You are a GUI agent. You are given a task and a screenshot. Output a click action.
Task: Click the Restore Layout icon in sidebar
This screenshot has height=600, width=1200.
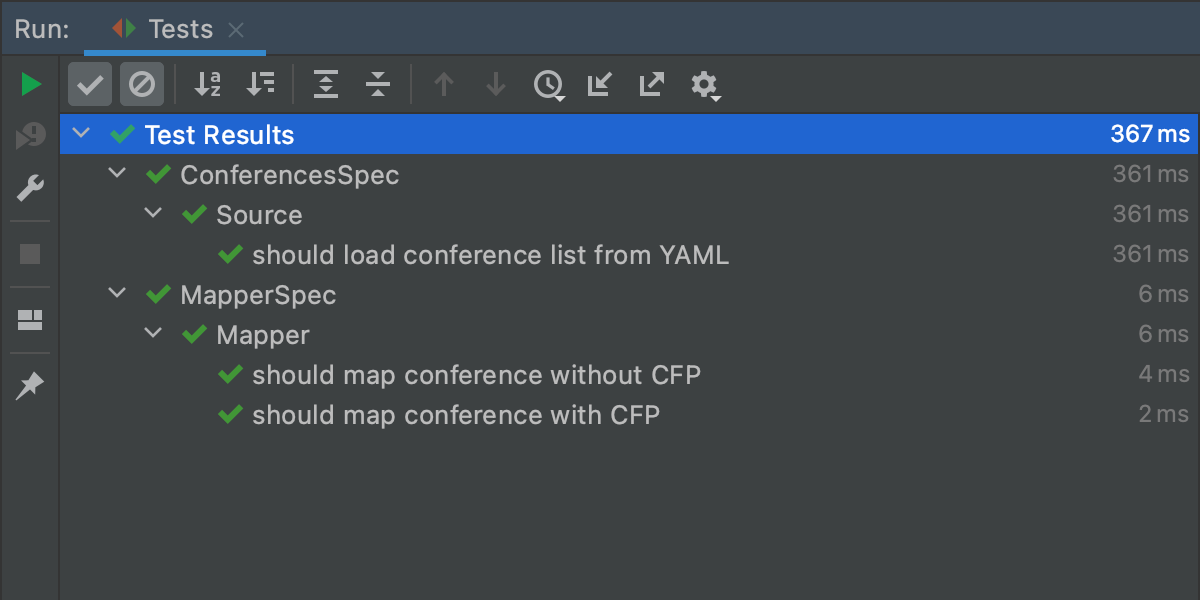(x=31, y=320)
